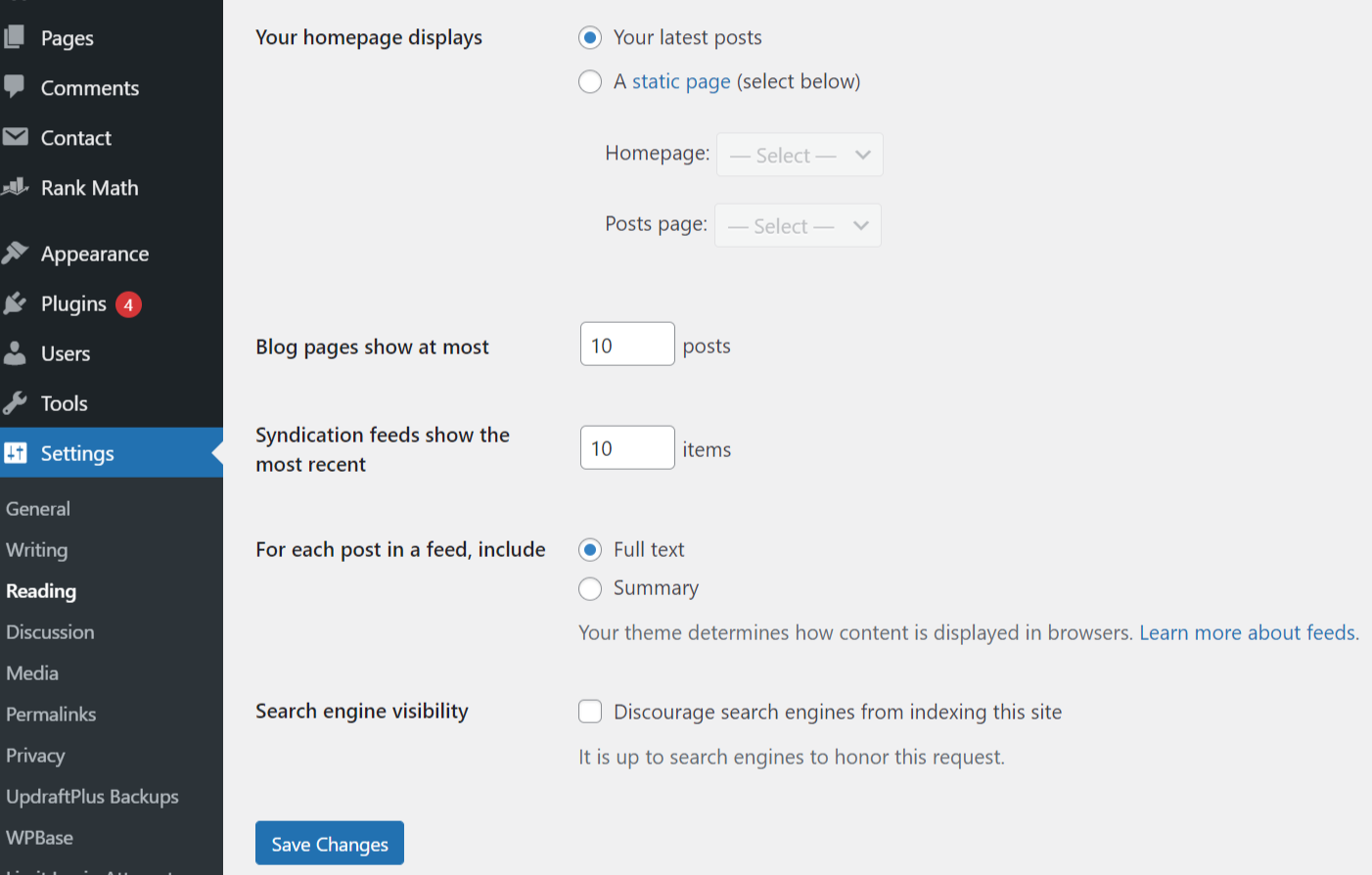Click the Save Changes button
Viewport: 1372px width, 875px height.
(x=329, y=843)
